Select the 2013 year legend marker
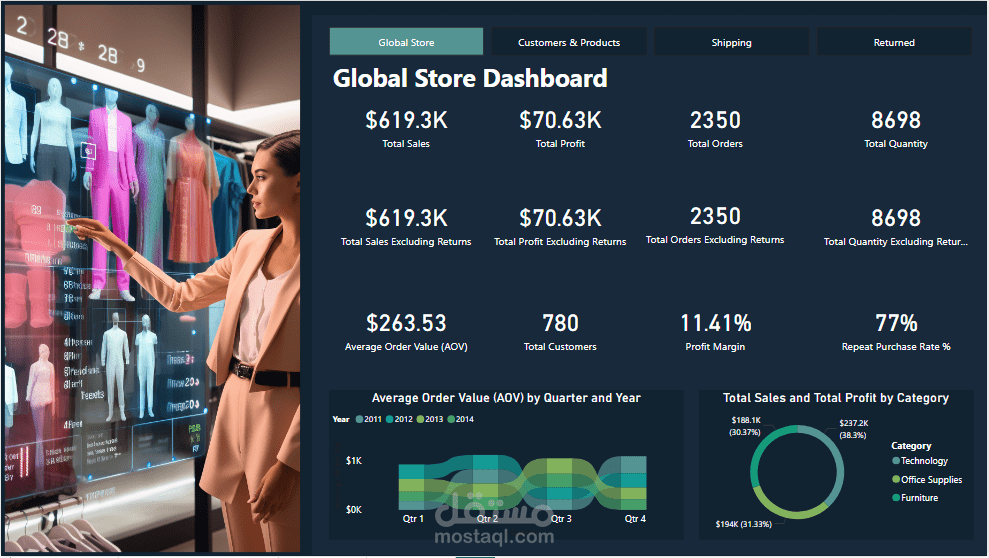 pos(420,419)
